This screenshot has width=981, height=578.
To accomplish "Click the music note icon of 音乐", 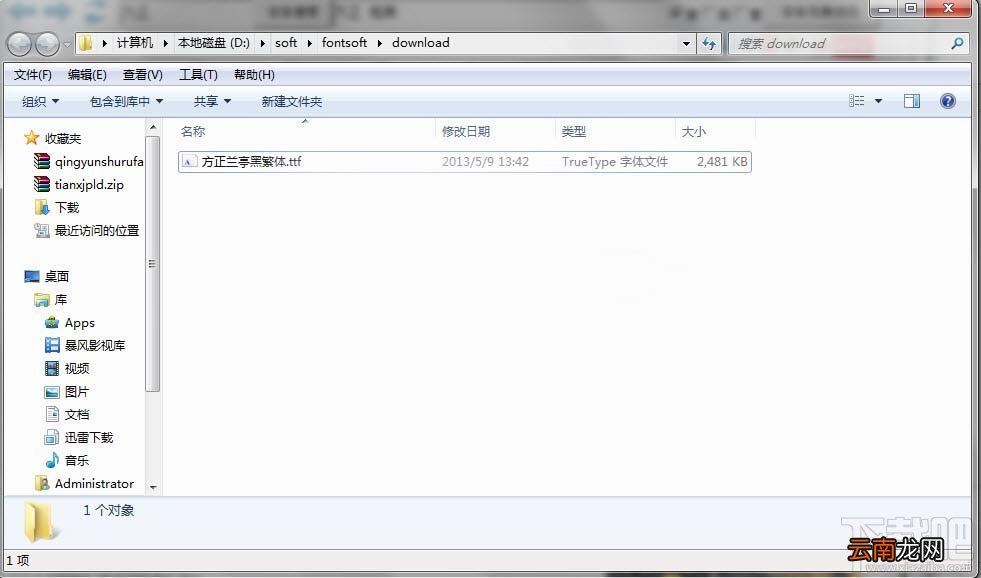I will (52, 460).
